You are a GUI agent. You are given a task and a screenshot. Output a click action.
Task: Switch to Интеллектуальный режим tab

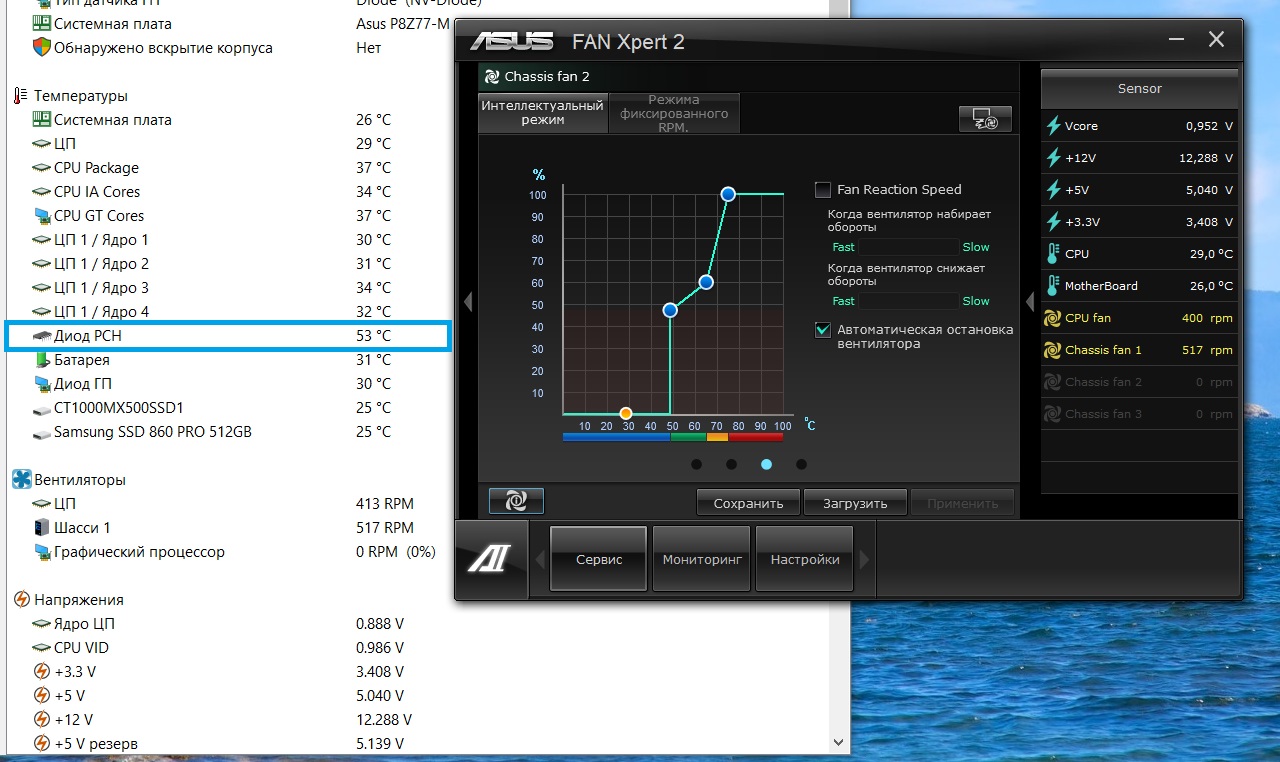tap(542, 112)
